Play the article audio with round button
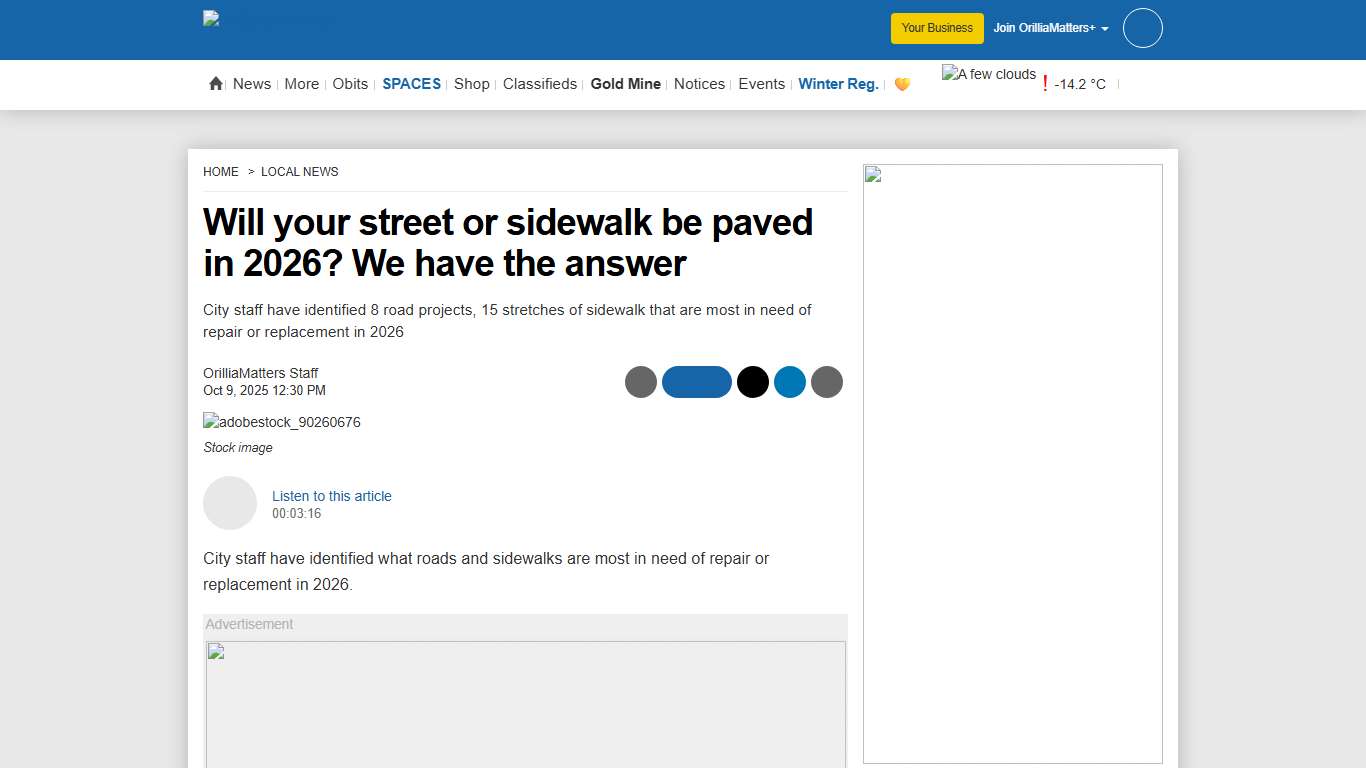This screenshot has width=1366, height=768. [230, 503]
